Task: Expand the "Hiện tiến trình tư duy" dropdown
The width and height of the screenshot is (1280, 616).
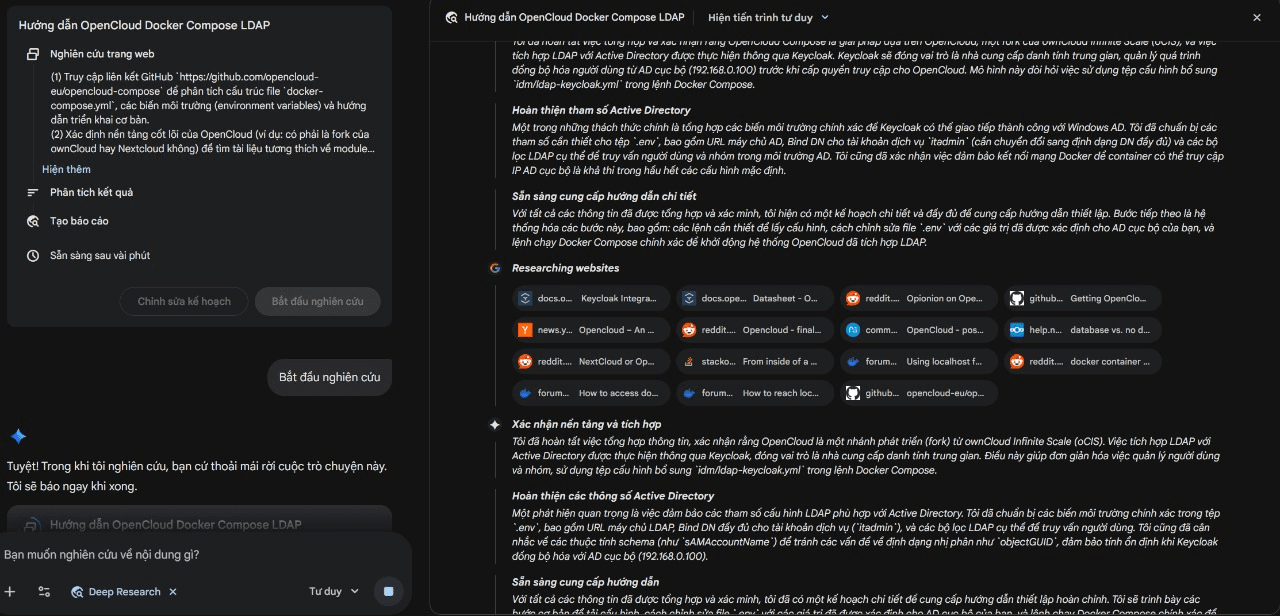Action: [x=768, y=17]
